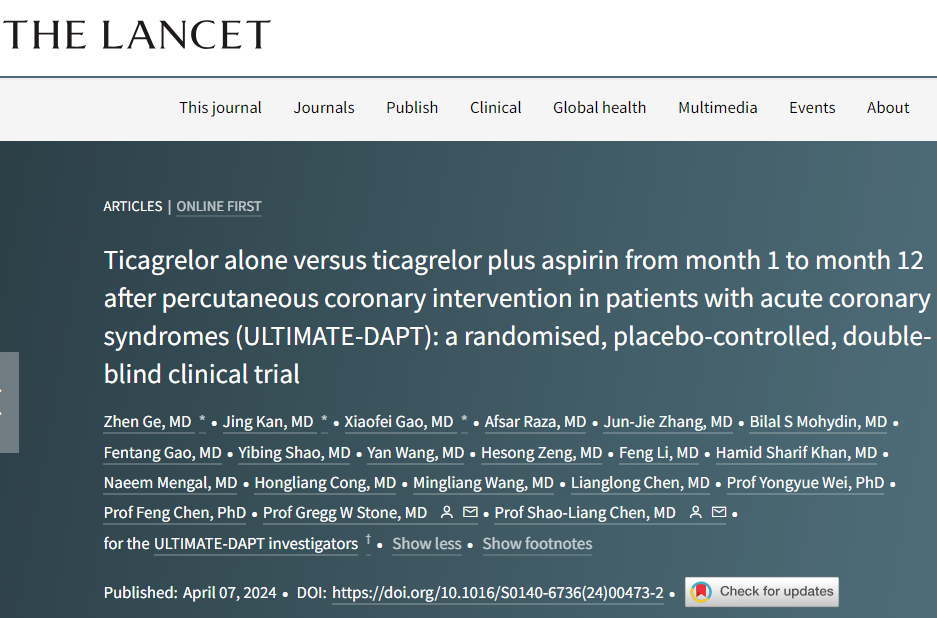Open the Journals navigation menu
937x618 pixels.
[x=324, y=108]
